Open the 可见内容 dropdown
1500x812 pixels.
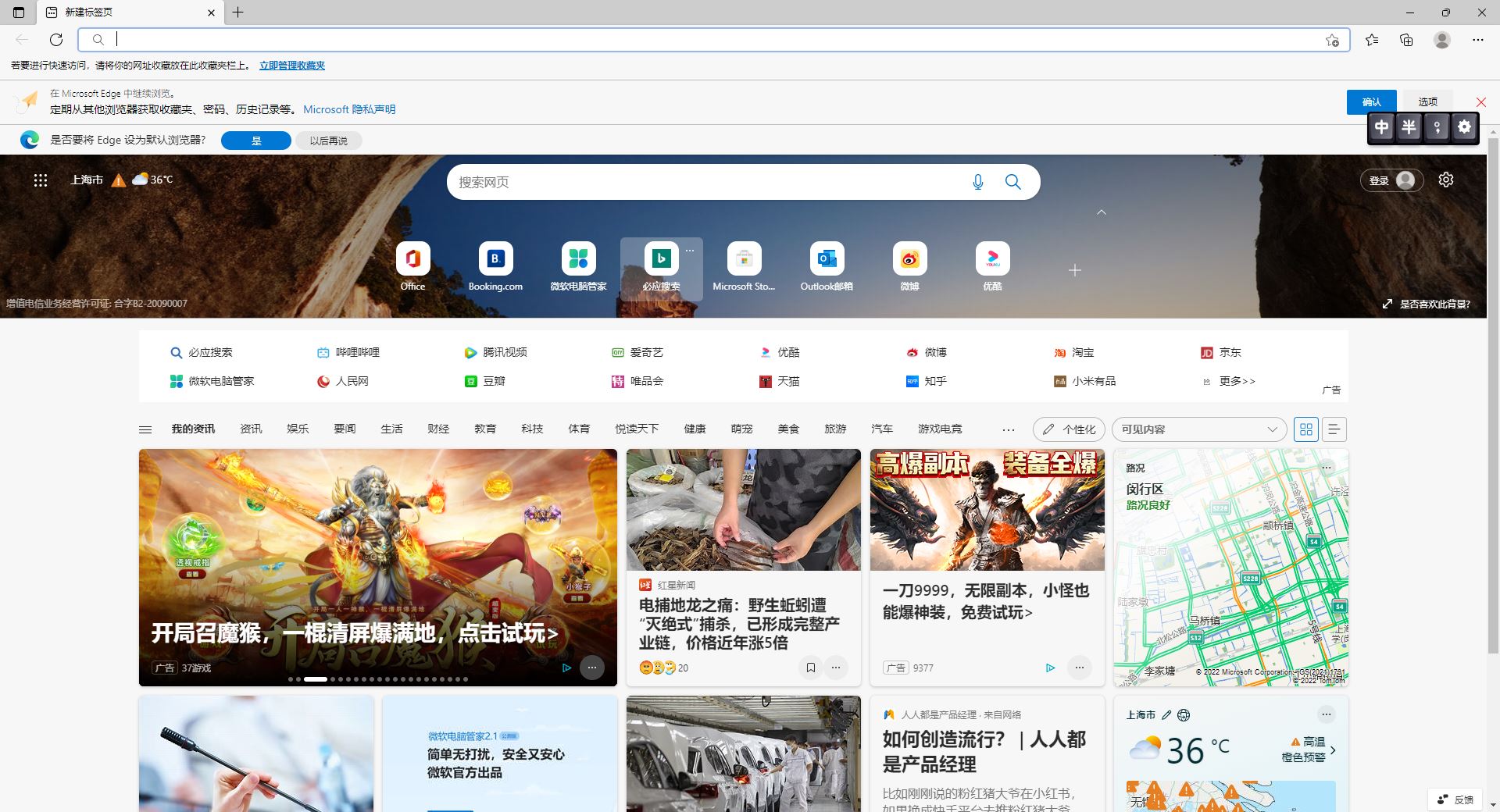coord(1199,429)
